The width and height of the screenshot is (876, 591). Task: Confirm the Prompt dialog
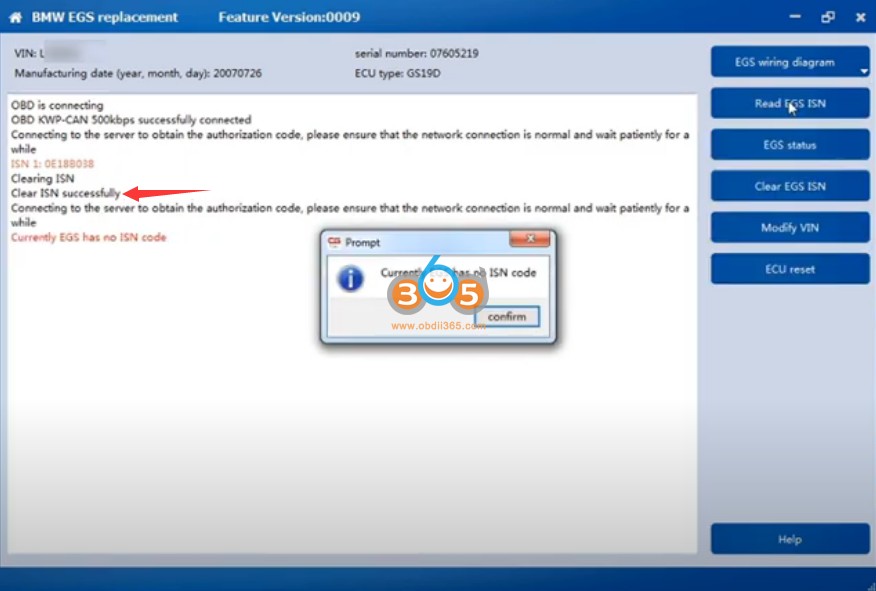[507, 317]
